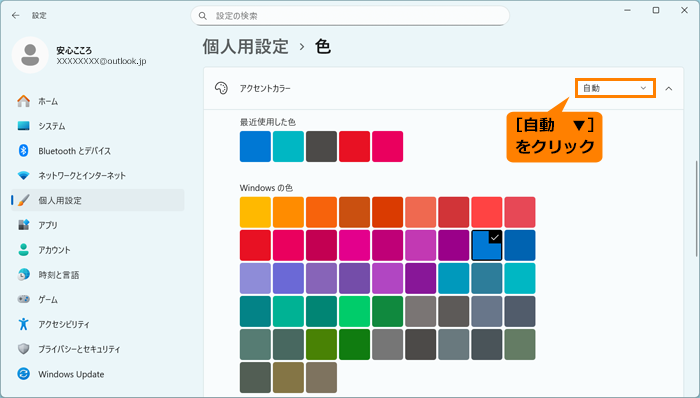Click the ゲーム controller icon
The width and height of the screenshot is (700, 398).
[24, 299]
